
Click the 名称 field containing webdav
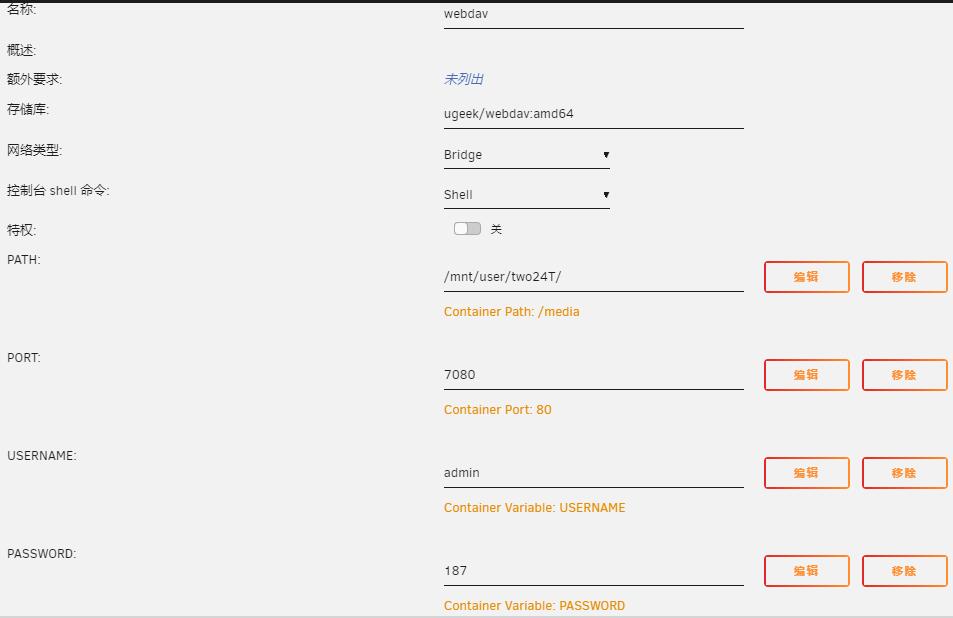point(593,15)
